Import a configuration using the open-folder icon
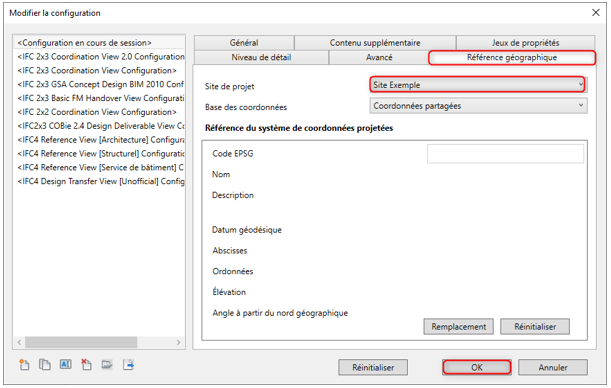The height and width of the screenshot is (388, 611). point(107,365)
